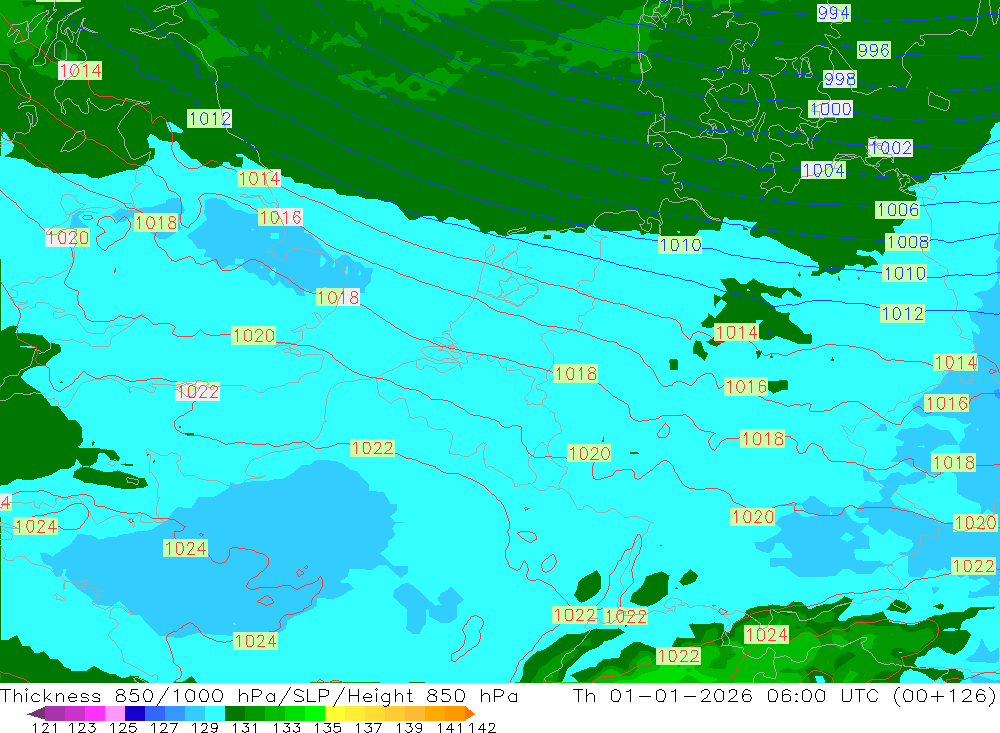
Task: Click the legend value 137
Action: [x=368, y=727]
